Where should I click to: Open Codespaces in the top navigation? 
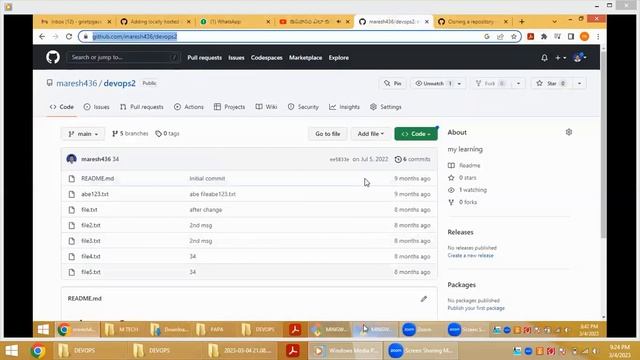pyautogui.click(x=267, y=58)
